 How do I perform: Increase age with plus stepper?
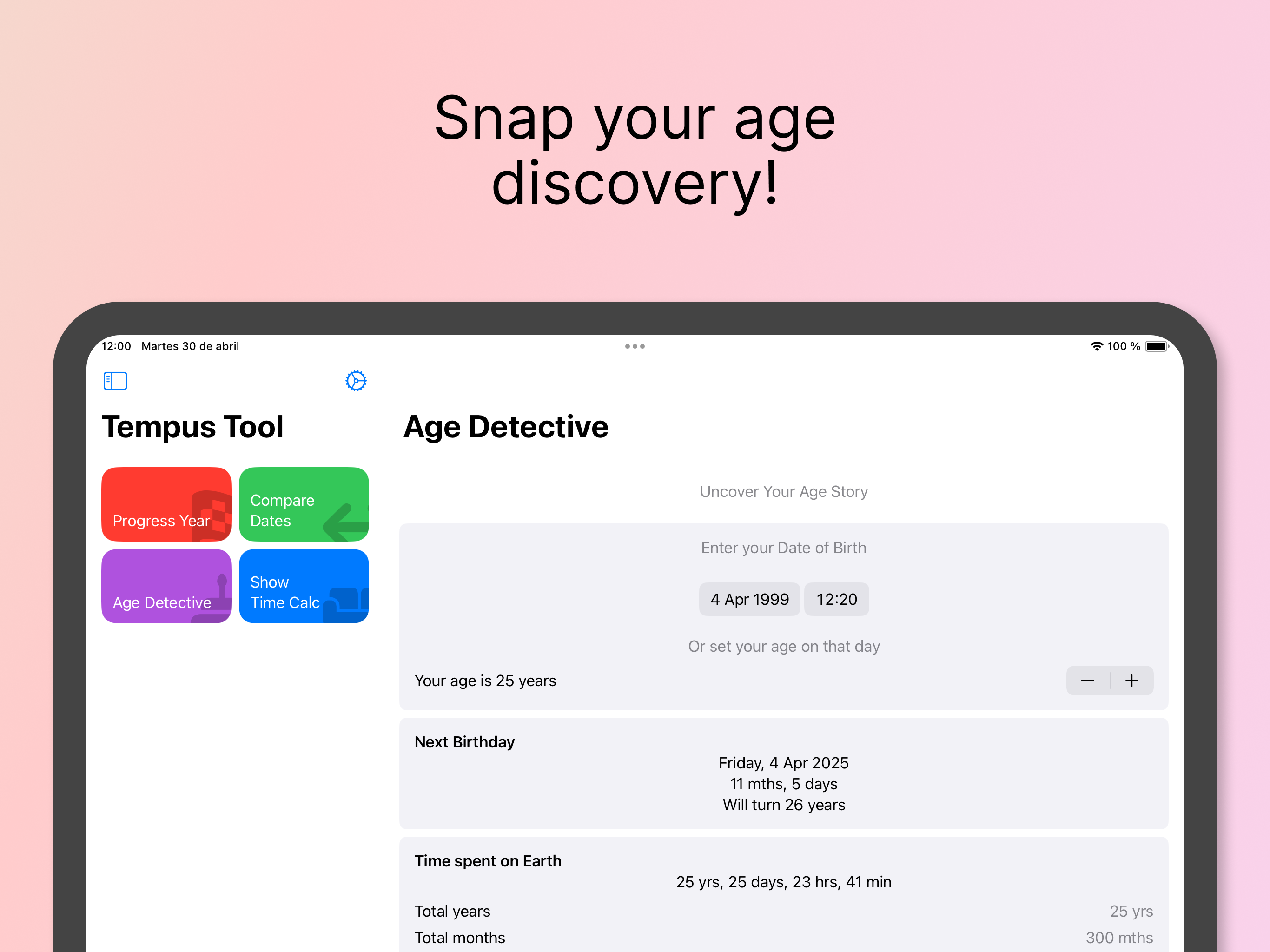coord(1131,681)
